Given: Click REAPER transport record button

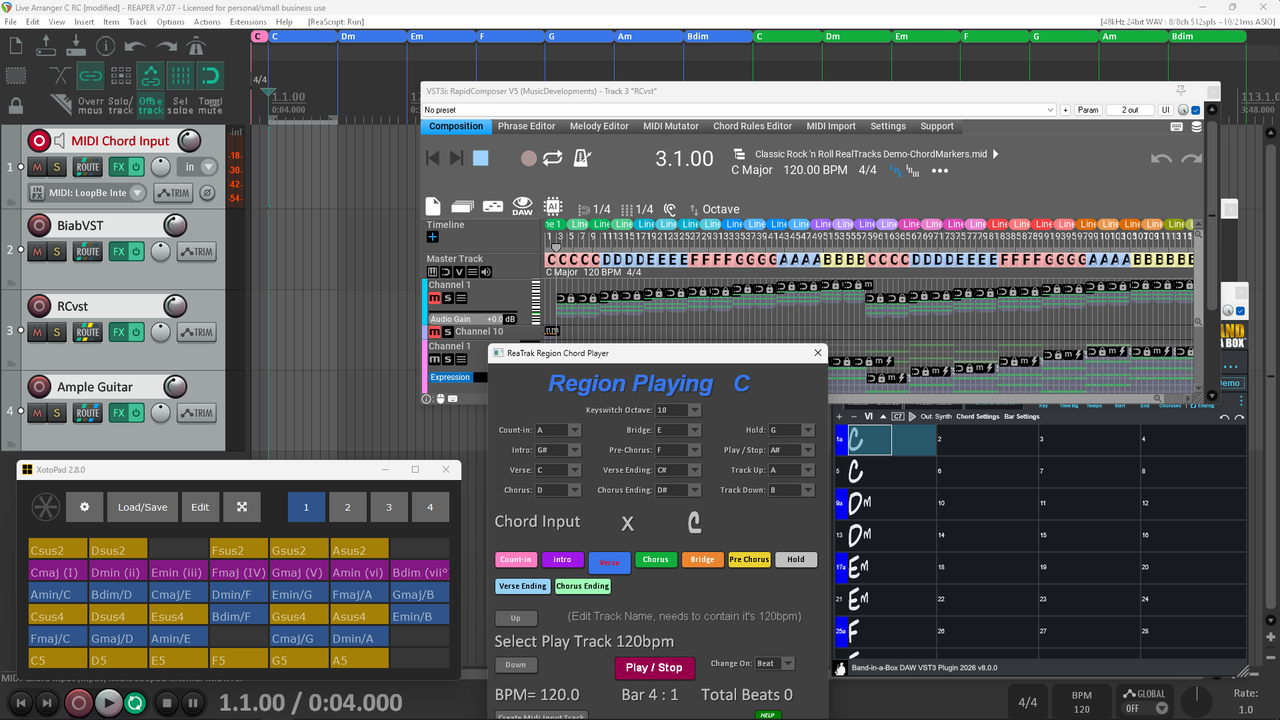Looking at the screenshot, I should pos(78,703).
